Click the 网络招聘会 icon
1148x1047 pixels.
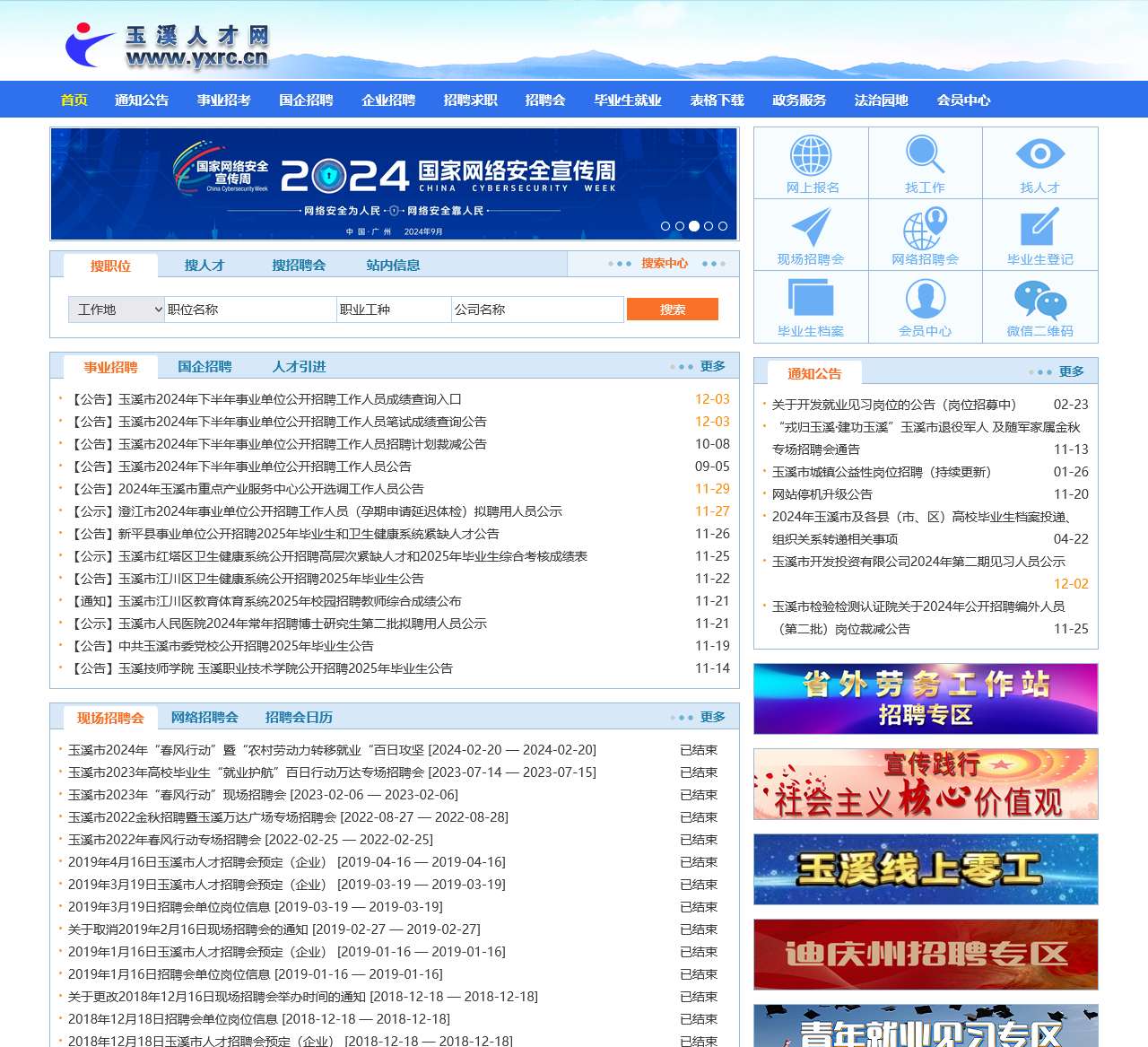926,234
